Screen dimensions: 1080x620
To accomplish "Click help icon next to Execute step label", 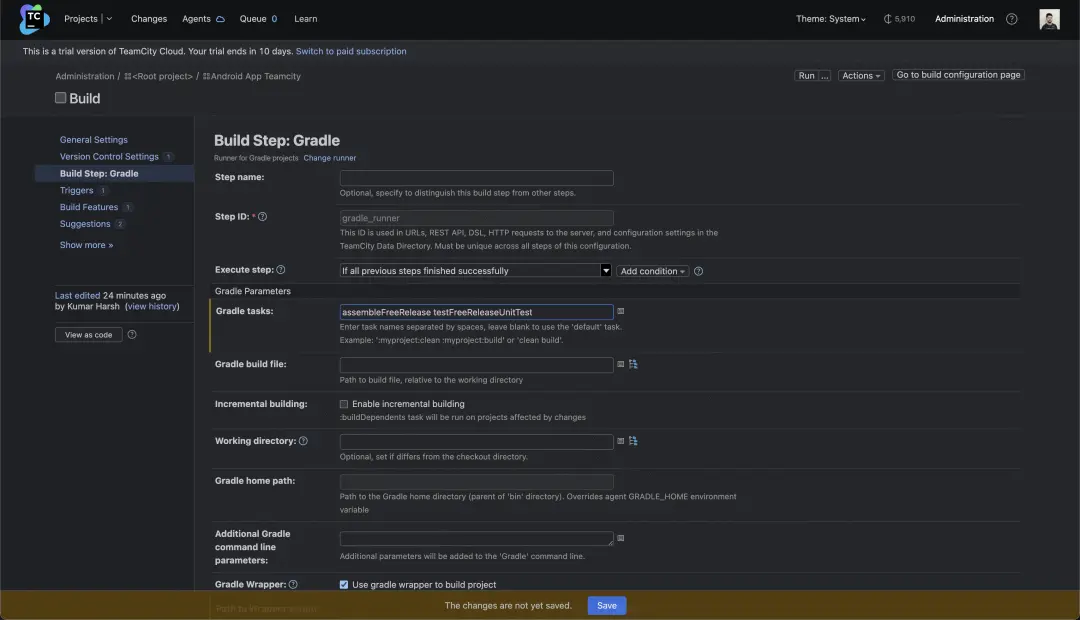I will [x=281, y=270].
